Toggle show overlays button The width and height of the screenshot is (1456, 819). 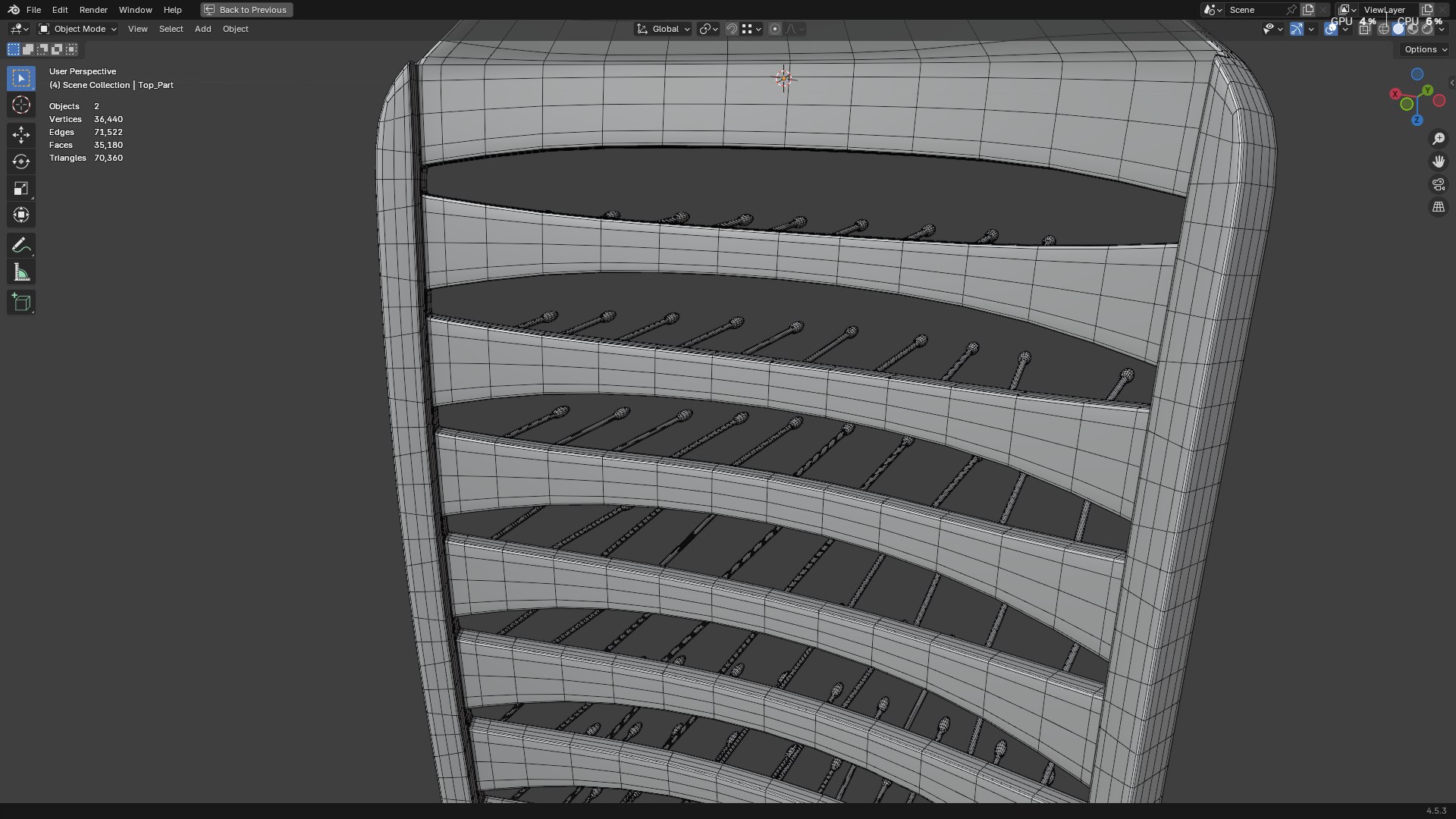pyautogui.click(x=1331, y=29)
